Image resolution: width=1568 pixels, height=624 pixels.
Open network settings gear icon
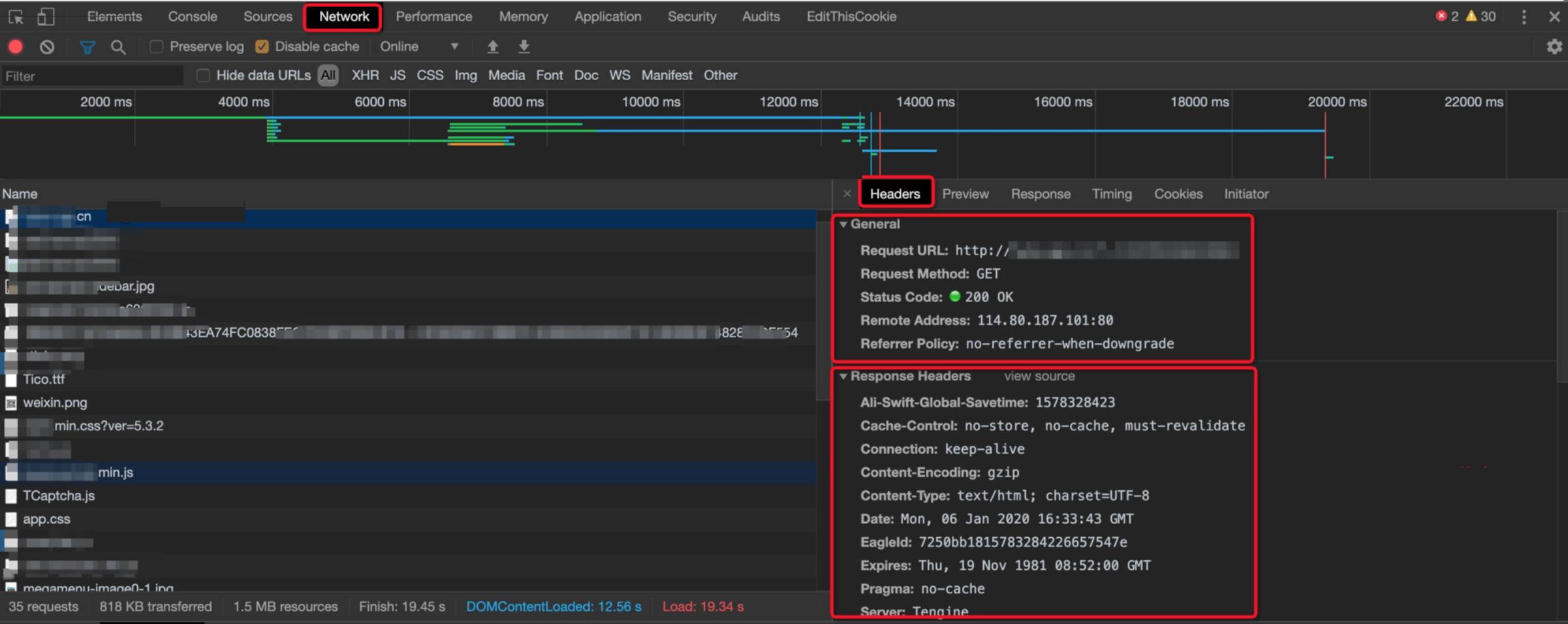(1554, 47)
